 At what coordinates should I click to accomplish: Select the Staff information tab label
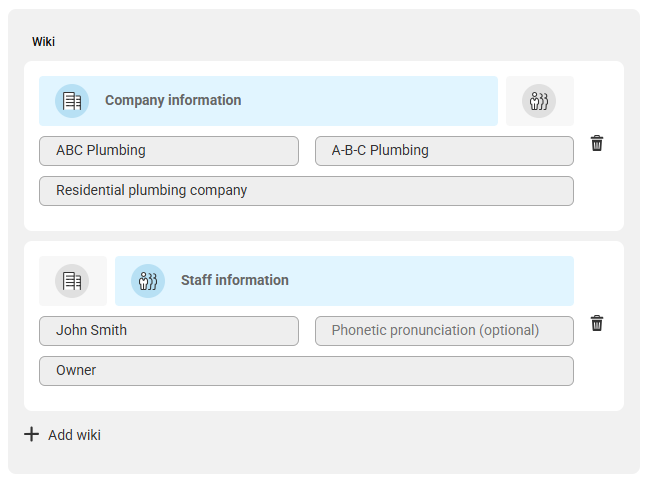(235, 280)
